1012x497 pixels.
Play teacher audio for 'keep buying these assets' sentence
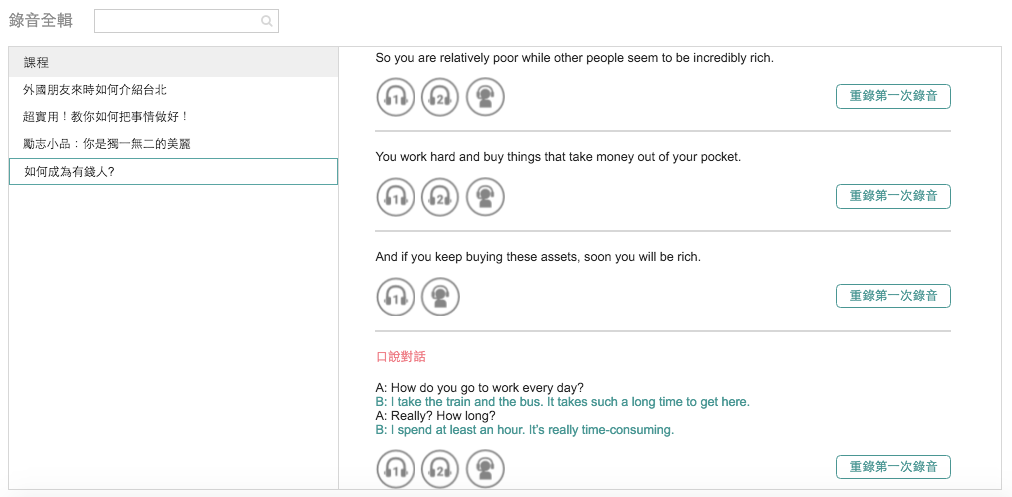click(440, 297)
